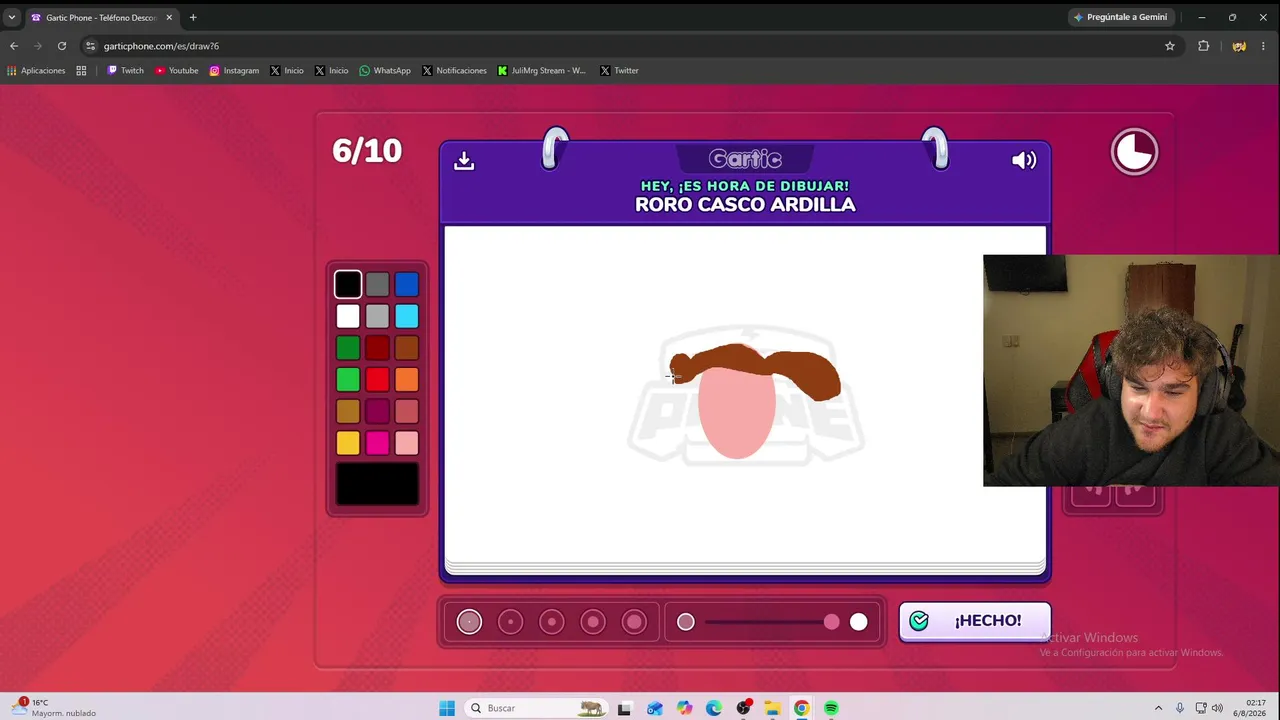Pick the white color swatch

click(348, 316)
